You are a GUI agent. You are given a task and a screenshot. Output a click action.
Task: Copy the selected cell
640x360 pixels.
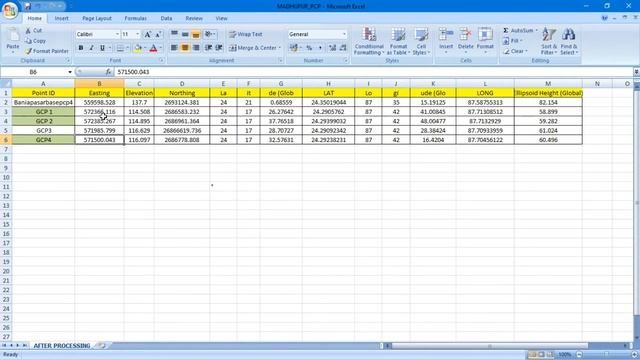(x=35, y=41)
